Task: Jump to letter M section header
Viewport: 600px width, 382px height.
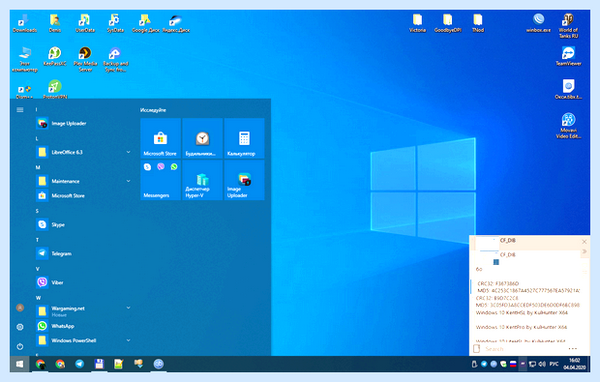Action: click(x=38, y=167)
